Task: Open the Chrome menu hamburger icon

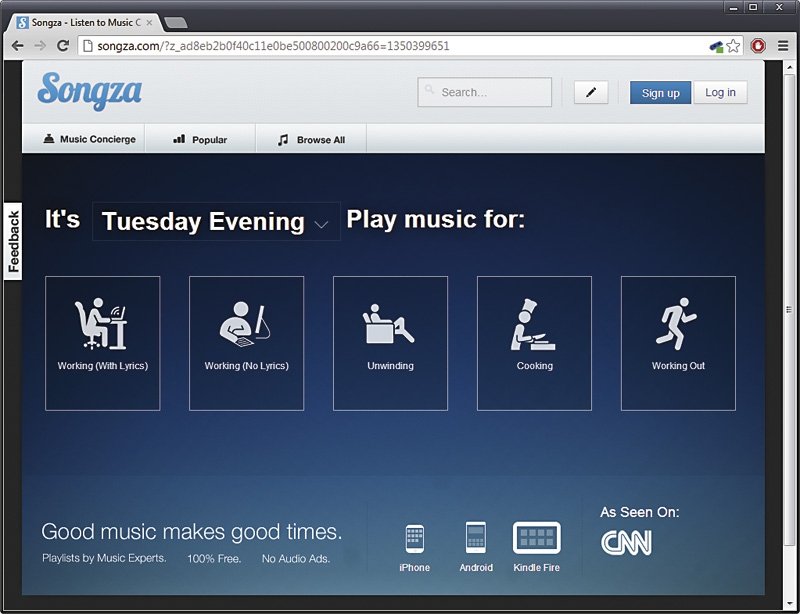Action: point(783,46)
